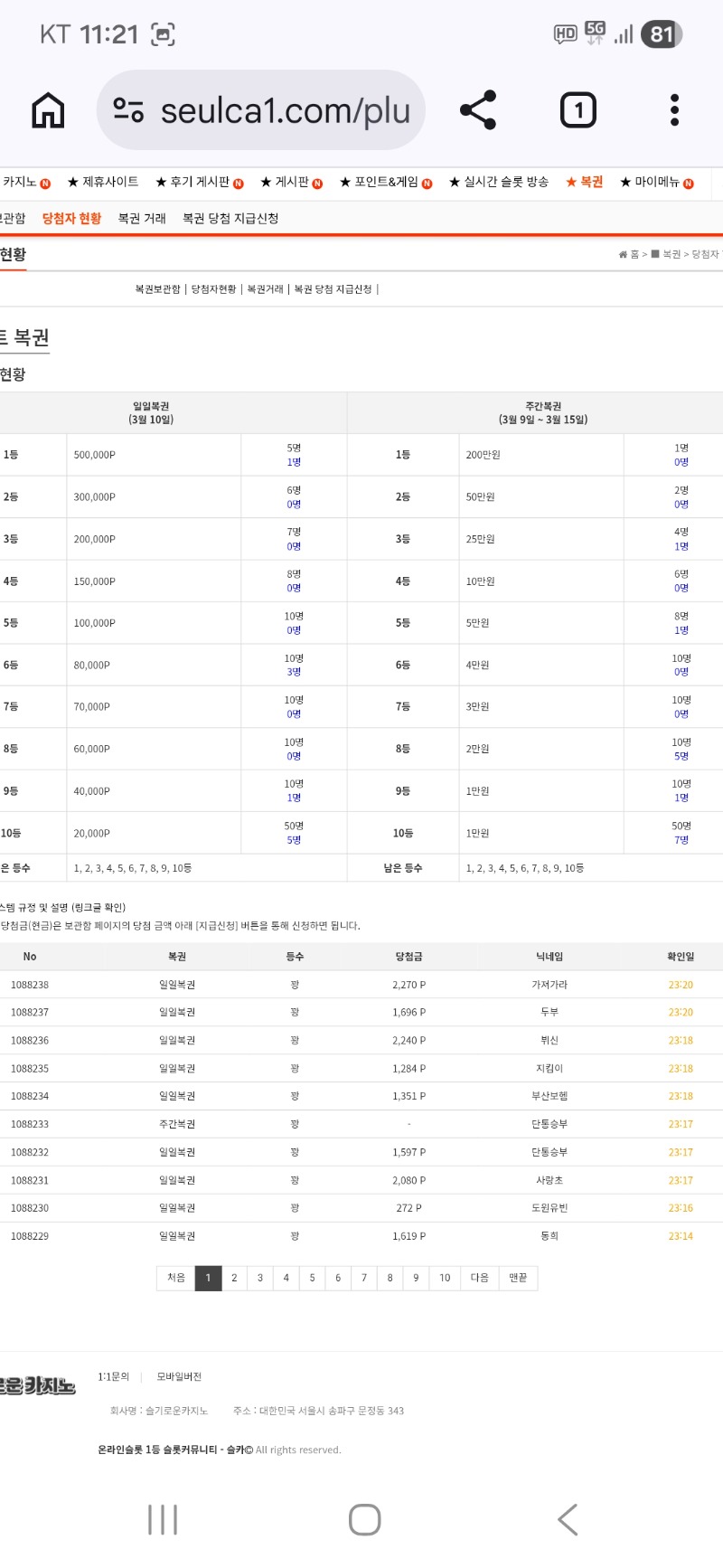Click the 복권보관함 sub-link

pyautogui.click(x=157, y=289)
